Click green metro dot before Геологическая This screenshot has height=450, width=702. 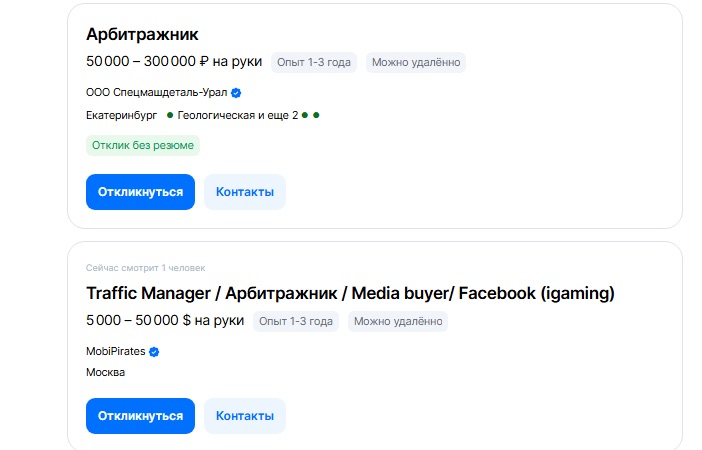coord(170,115)
